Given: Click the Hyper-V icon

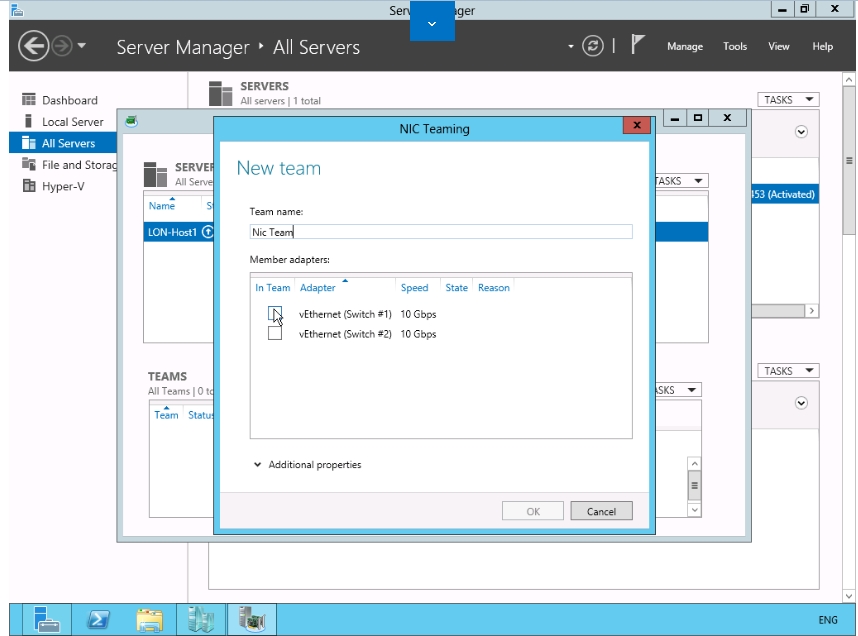Looking at the screenshot, I should [x=28, y=186].
